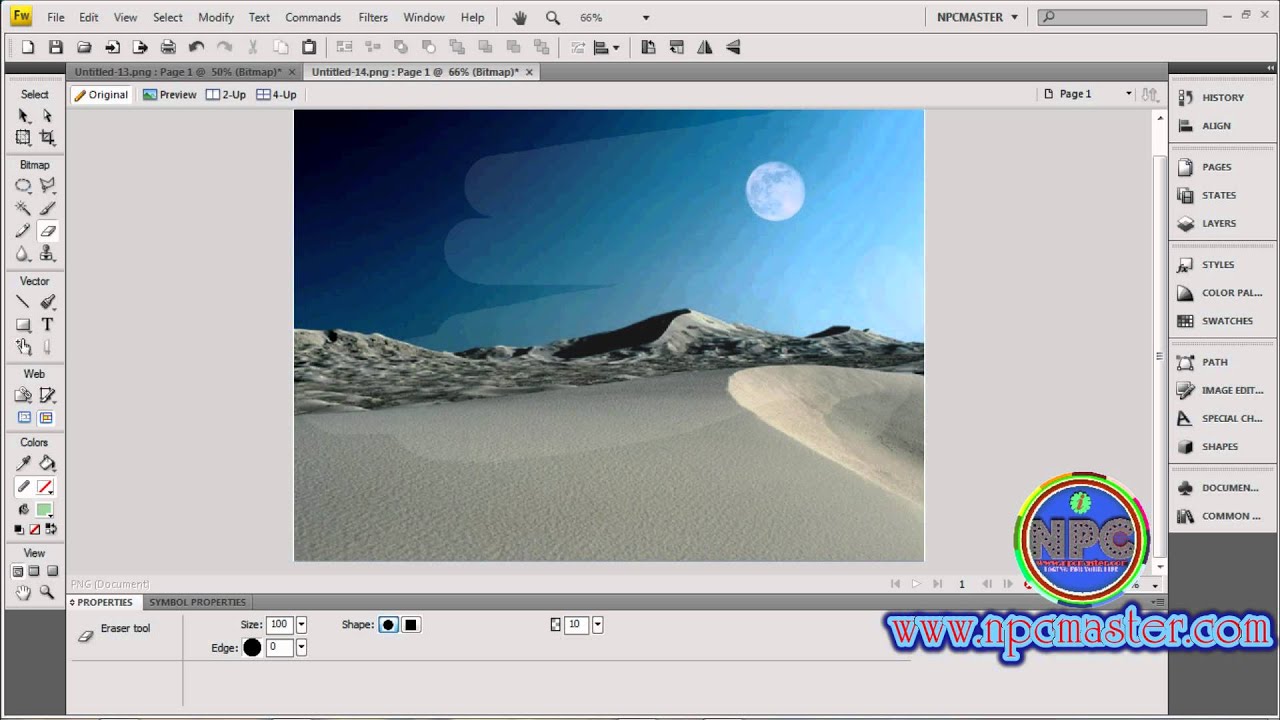The image size is (1280, 720).
Task: Open the NPCMASTER workspace dropdown
Action: point(977,17)
